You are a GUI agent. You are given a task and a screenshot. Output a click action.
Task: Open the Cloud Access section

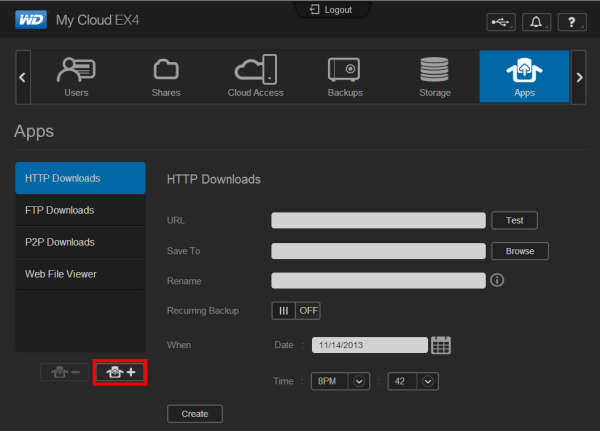pyautogui.click(x=256, y=77)
